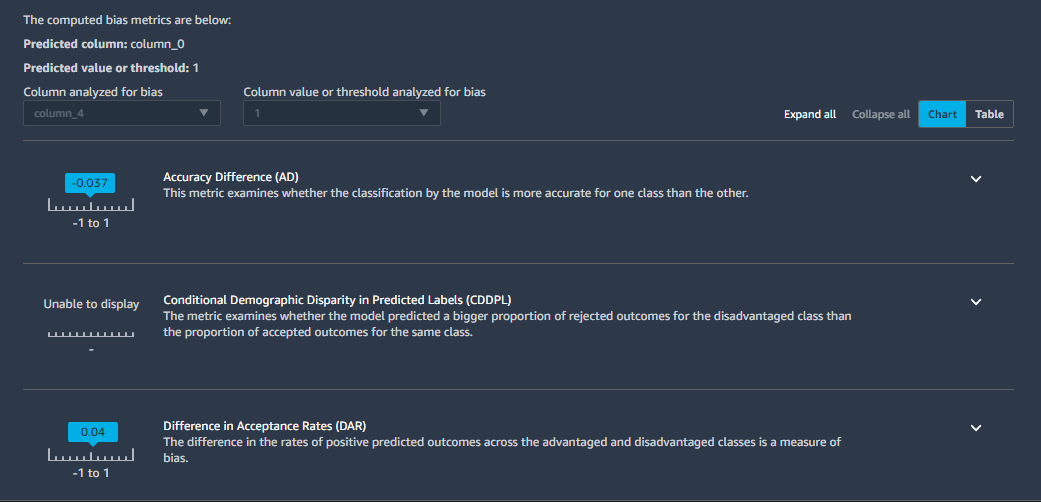
Task: Select the Accuracy Difference (AD) title
Action: pyautogui.click(x=230, y=177)
